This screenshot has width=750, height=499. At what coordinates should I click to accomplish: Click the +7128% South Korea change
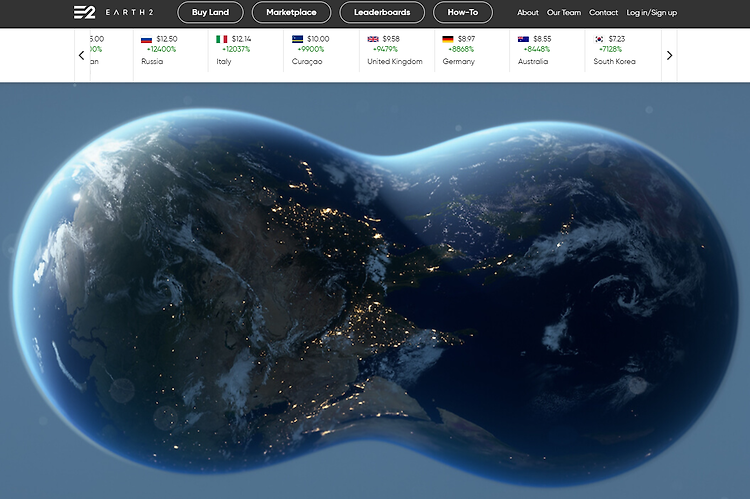click(611, 49)
